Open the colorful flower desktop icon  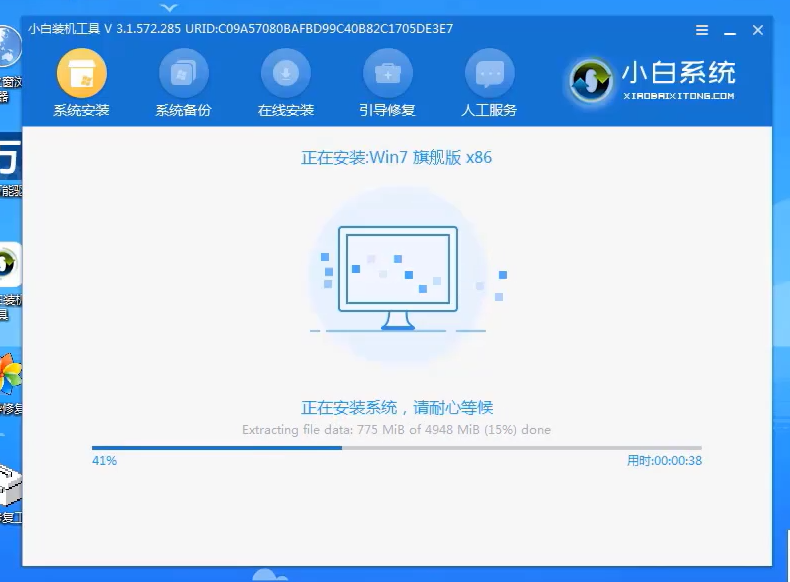tap(9, 378)
